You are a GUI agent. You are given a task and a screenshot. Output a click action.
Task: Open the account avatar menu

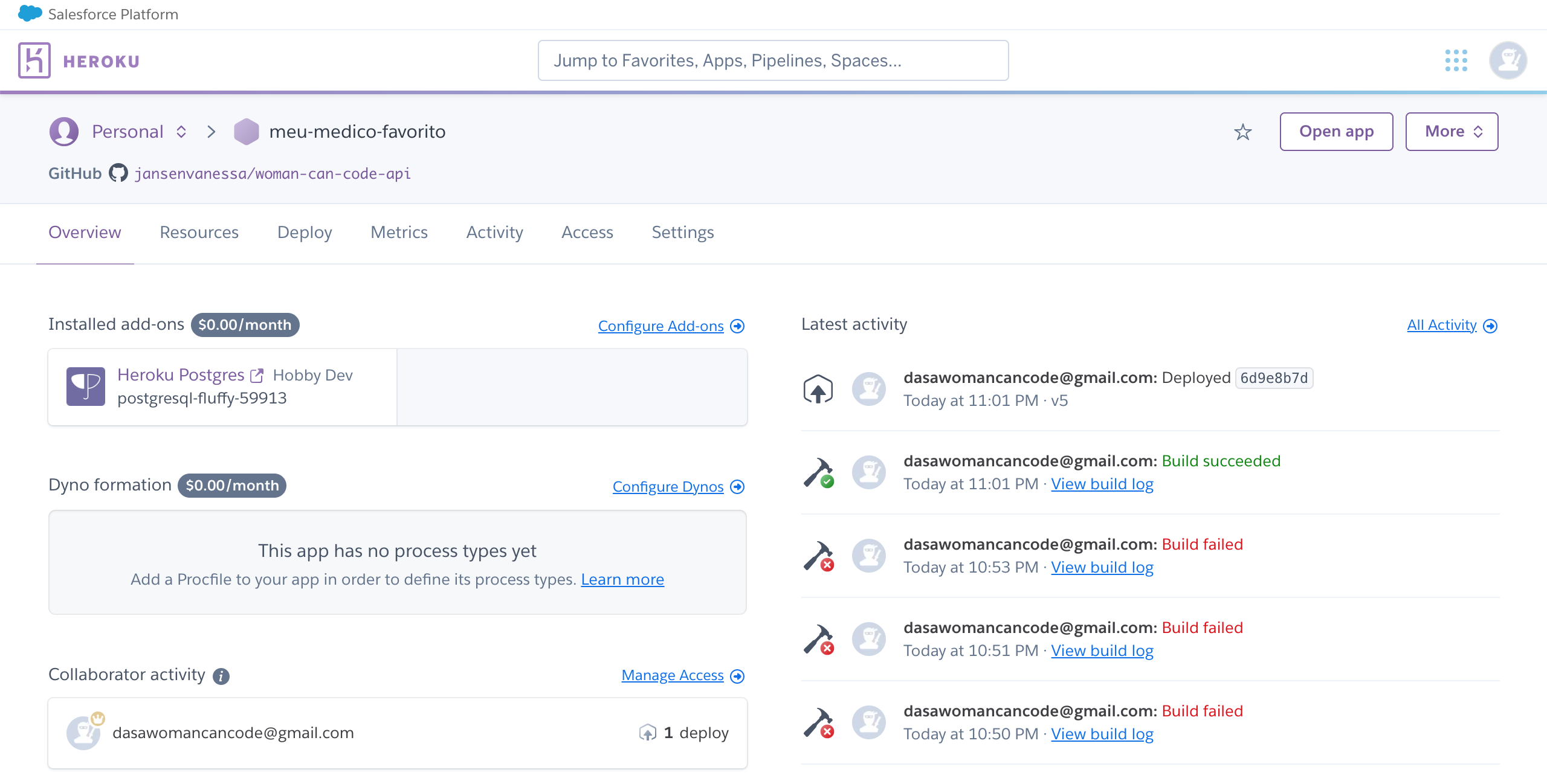[x=1508, y=60]
